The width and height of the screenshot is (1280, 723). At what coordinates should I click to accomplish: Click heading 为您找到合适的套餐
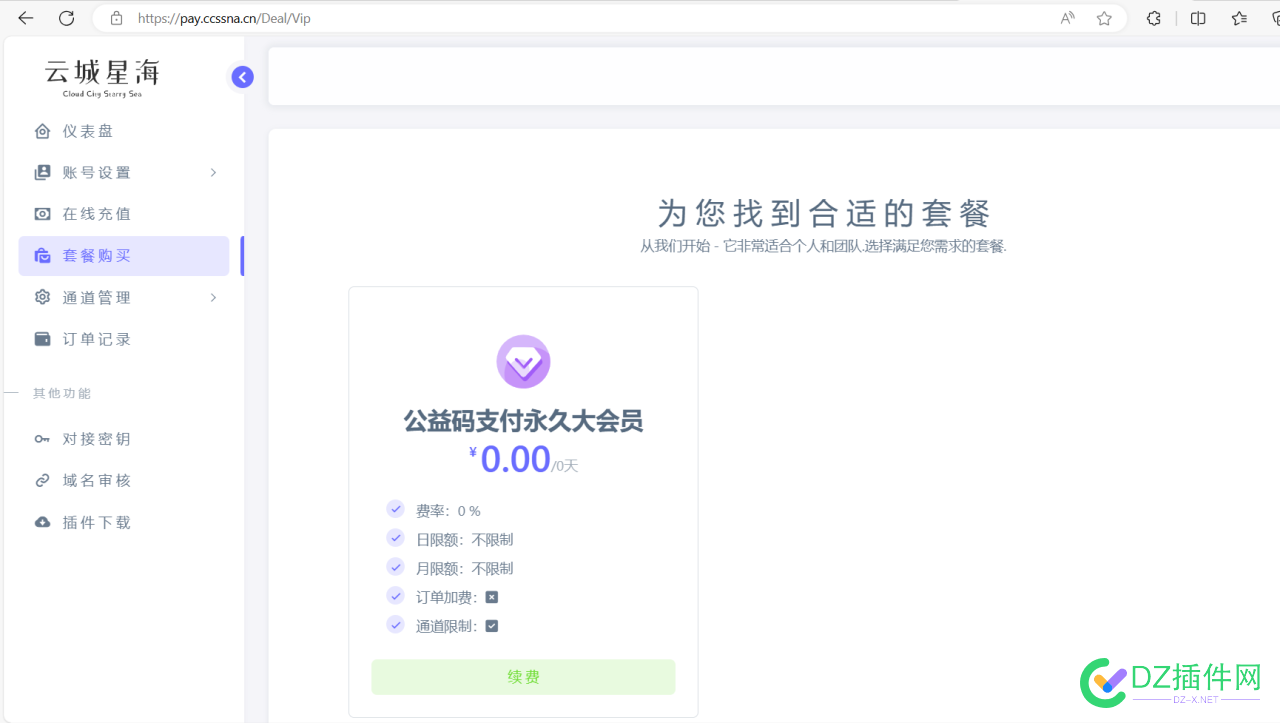(x=824, y=213)
